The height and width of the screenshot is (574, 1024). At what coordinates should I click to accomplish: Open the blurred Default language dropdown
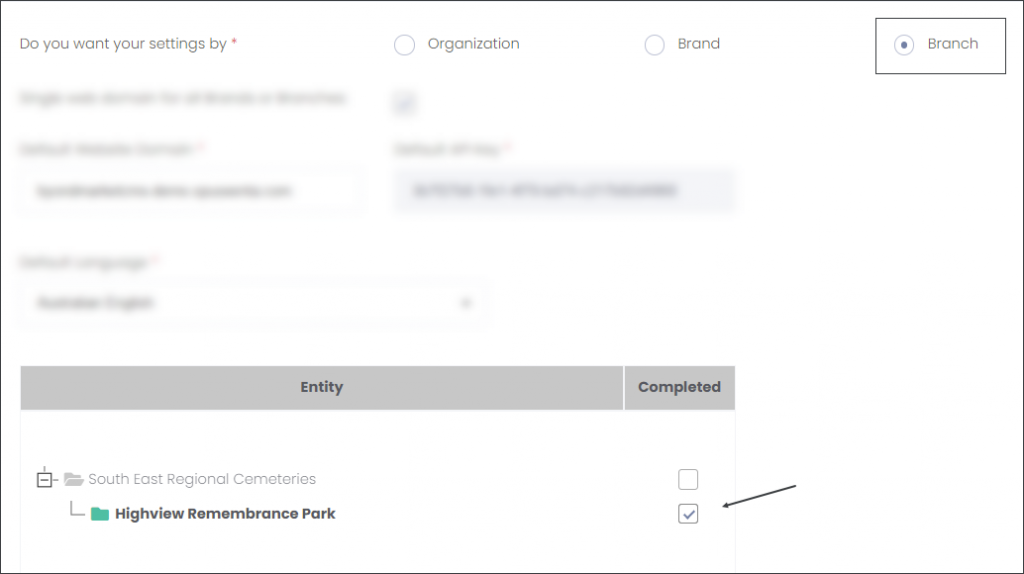point(255,303)
